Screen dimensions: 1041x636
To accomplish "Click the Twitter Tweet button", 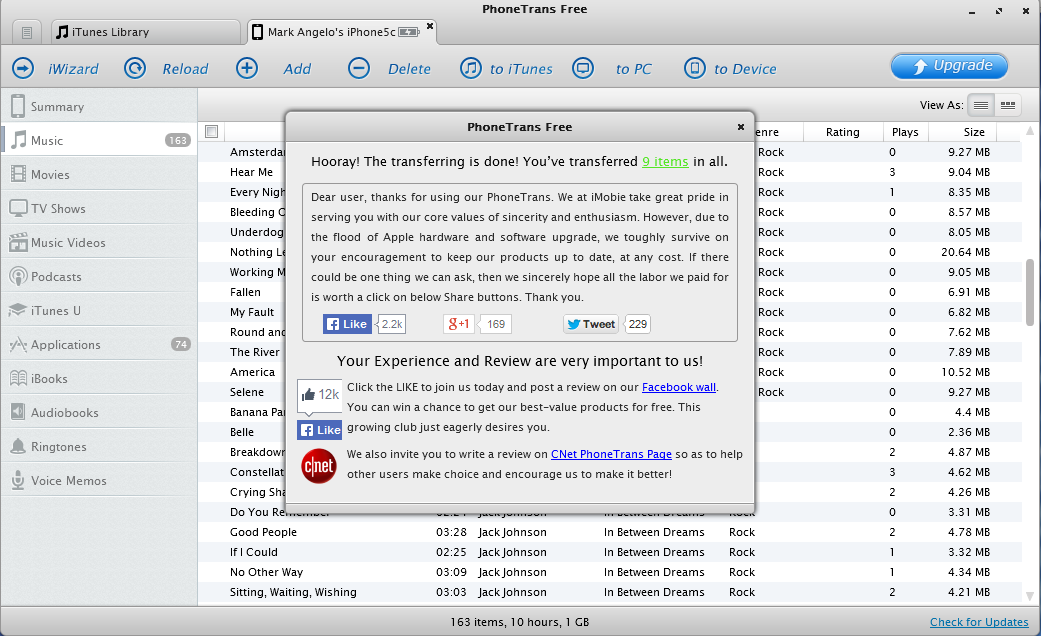I will click(591, 324).
